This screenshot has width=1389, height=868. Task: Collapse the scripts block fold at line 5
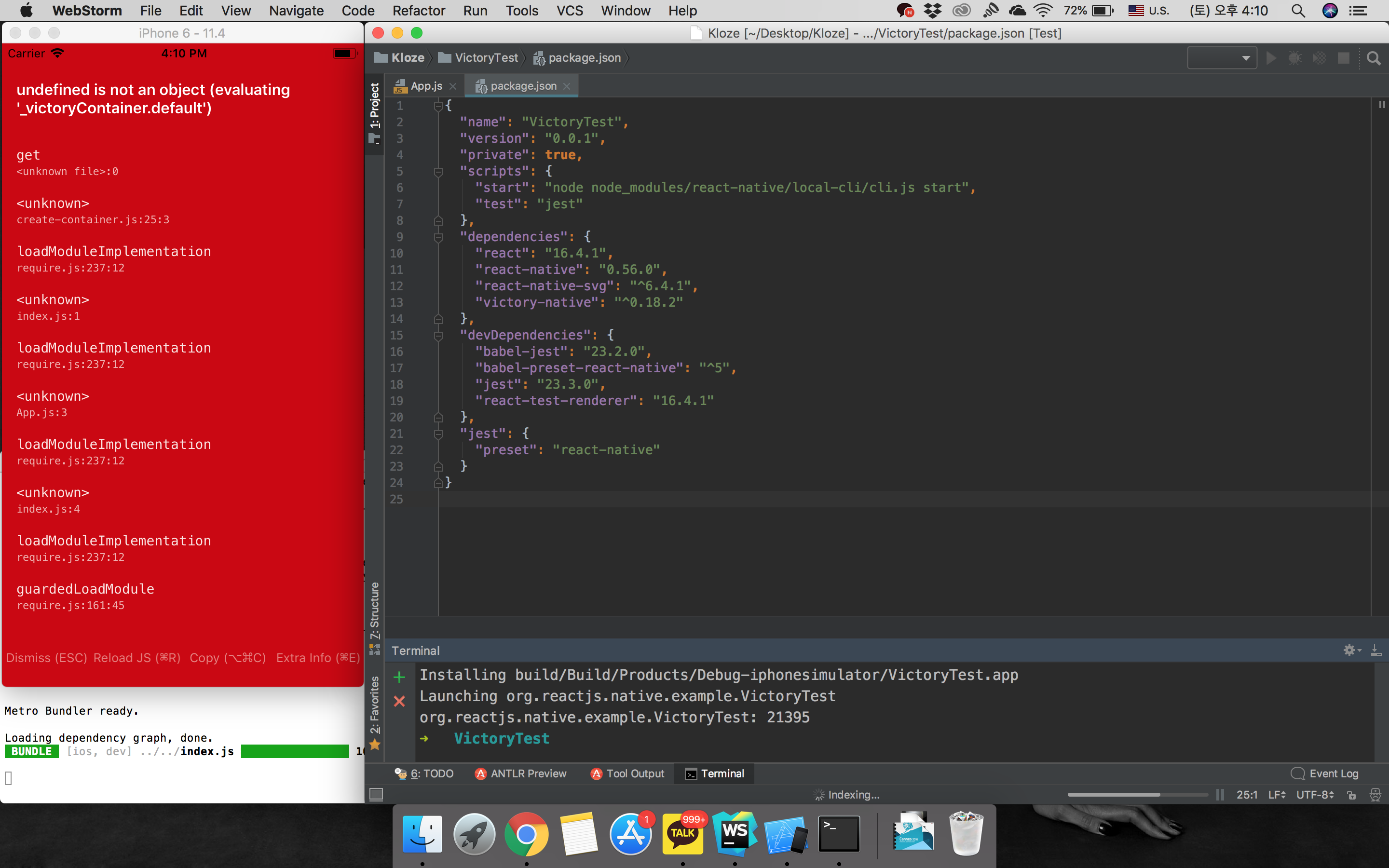tap(438, 171)
